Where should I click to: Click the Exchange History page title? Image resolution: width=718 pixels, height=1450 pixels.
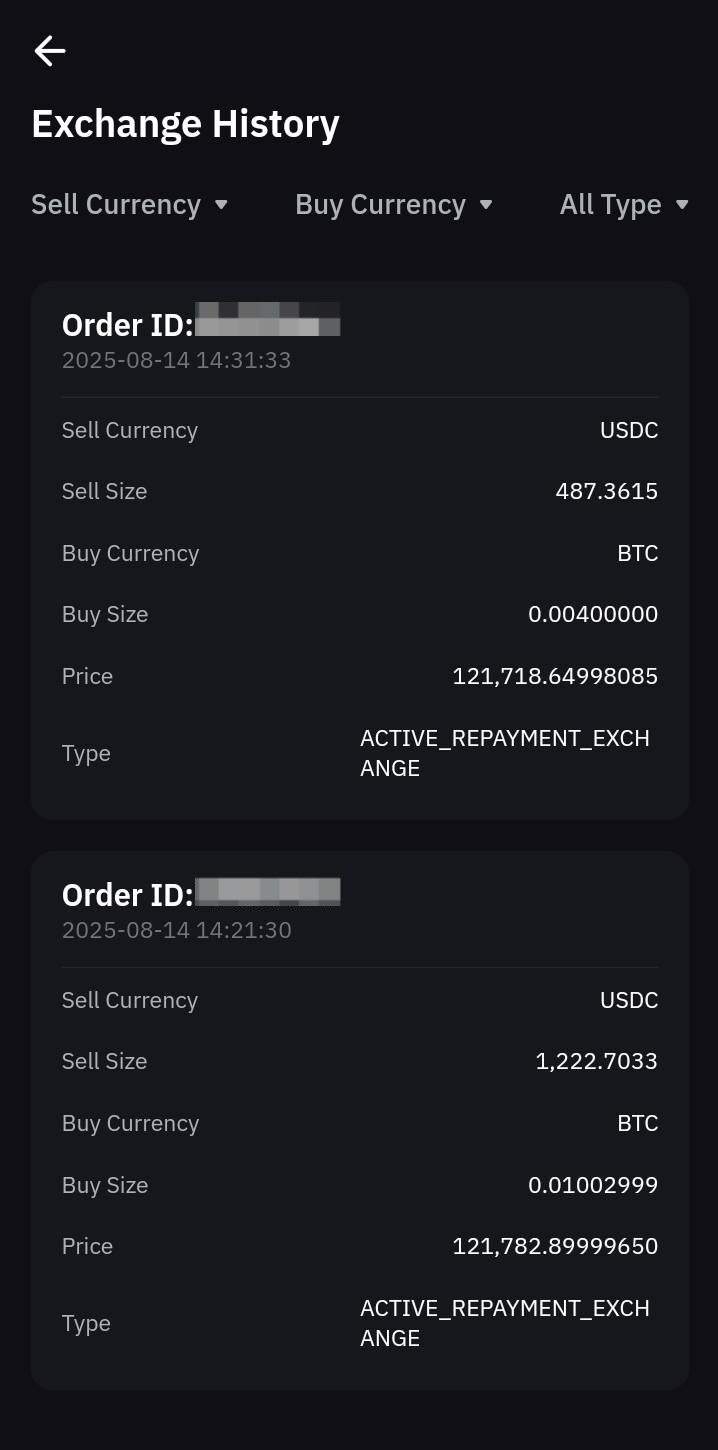coord(185,124)
